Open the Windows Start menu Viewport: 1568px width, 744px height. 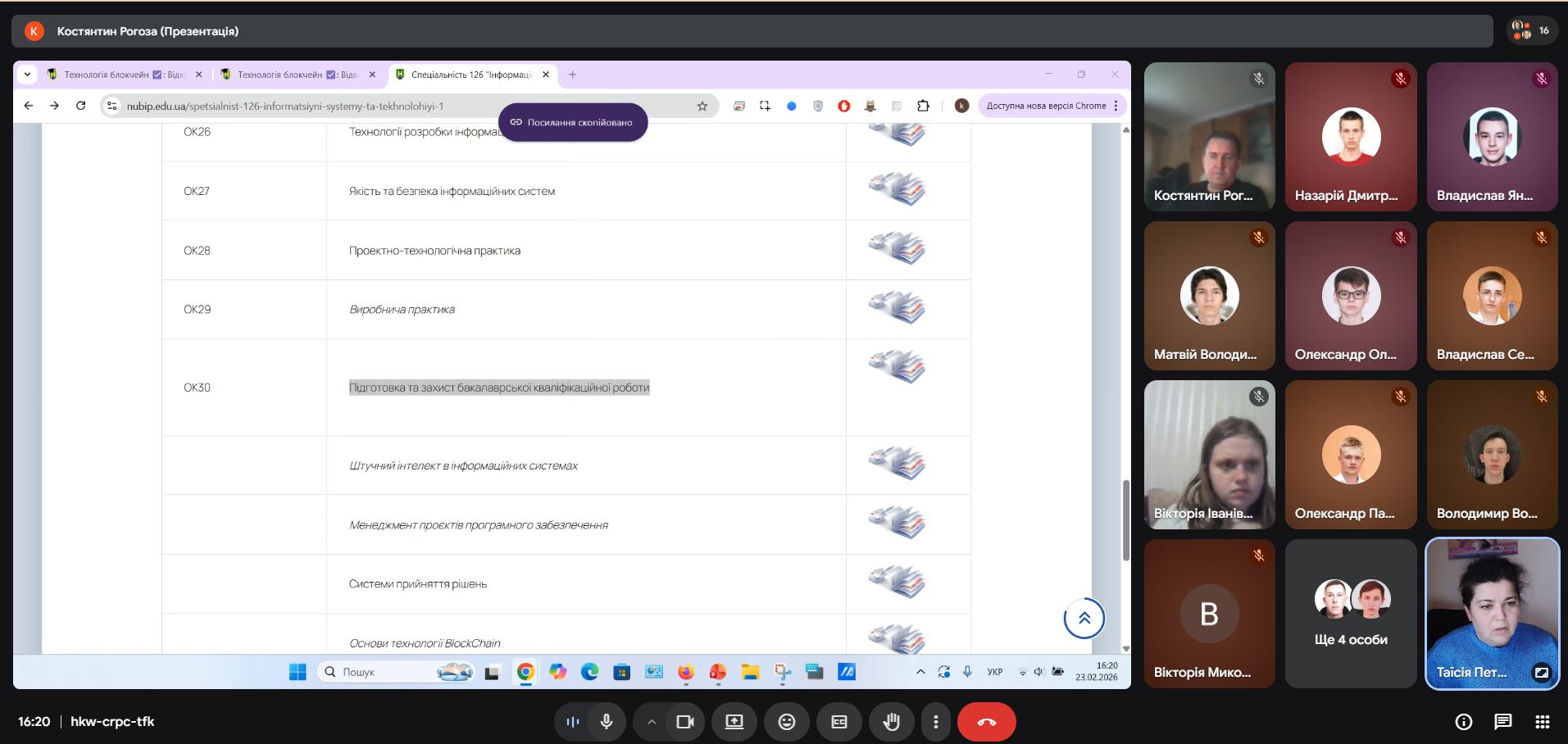click(298, 672)
